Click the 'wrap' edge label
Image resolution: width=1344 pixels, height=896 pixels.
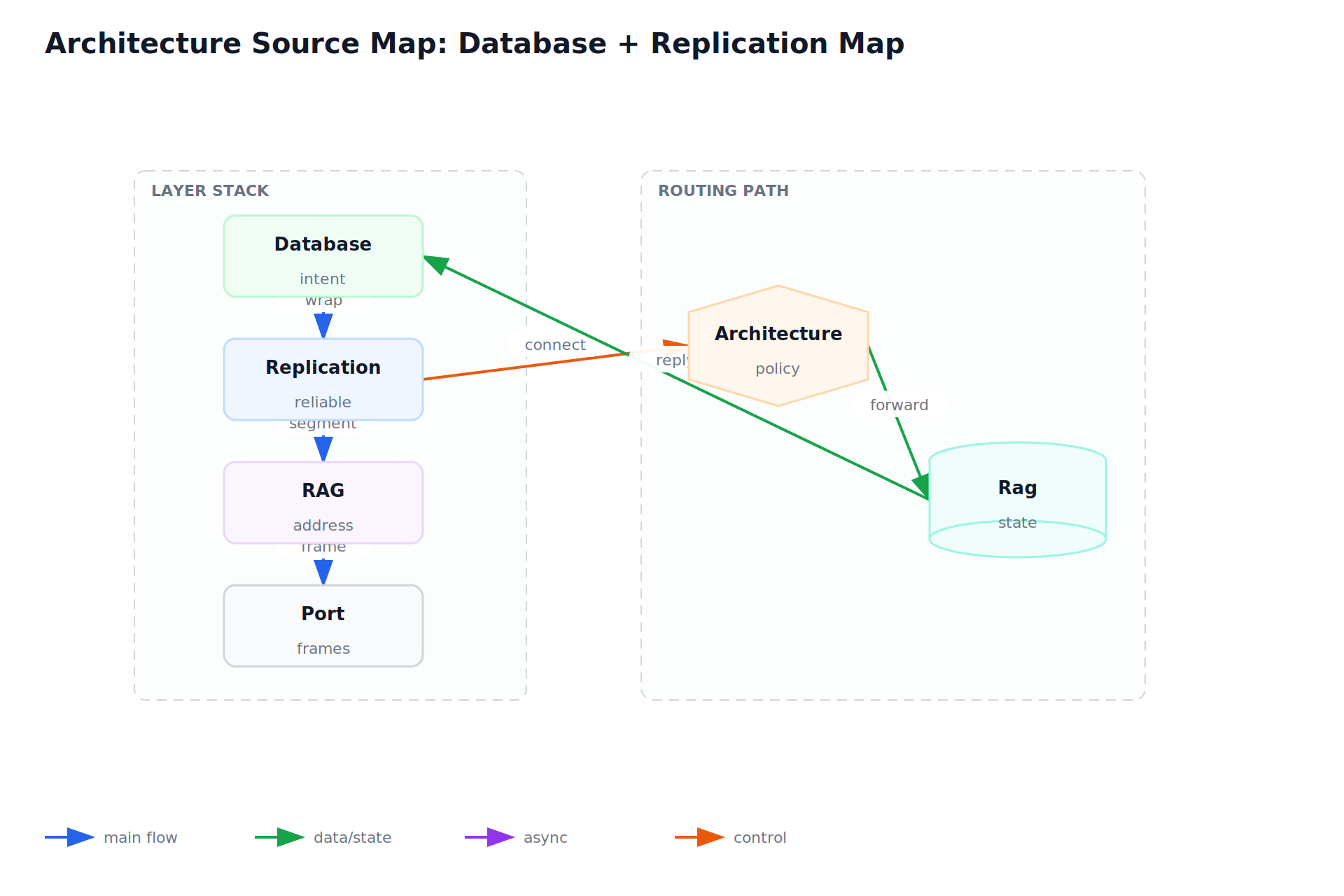point(323,302)
